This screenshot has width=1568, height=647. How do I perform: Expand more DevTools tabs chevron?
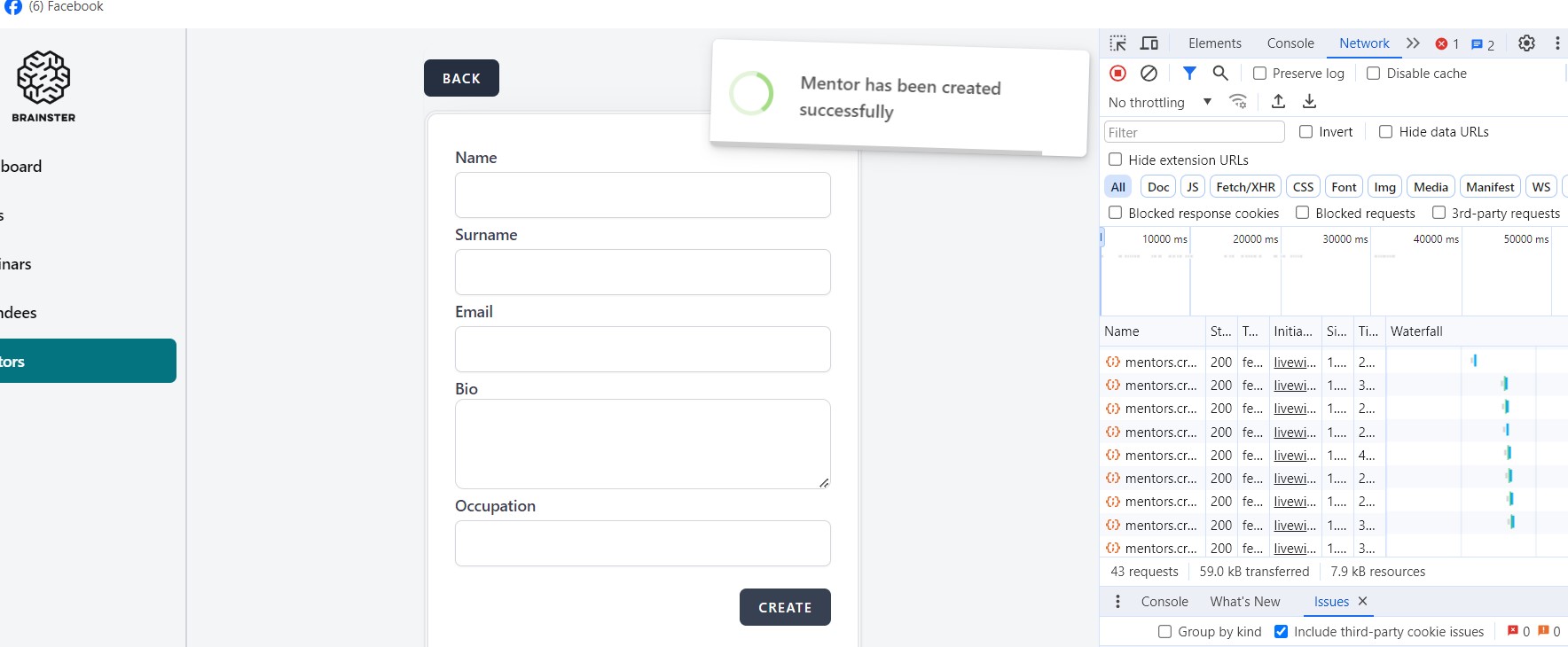tap(1413, 43)
